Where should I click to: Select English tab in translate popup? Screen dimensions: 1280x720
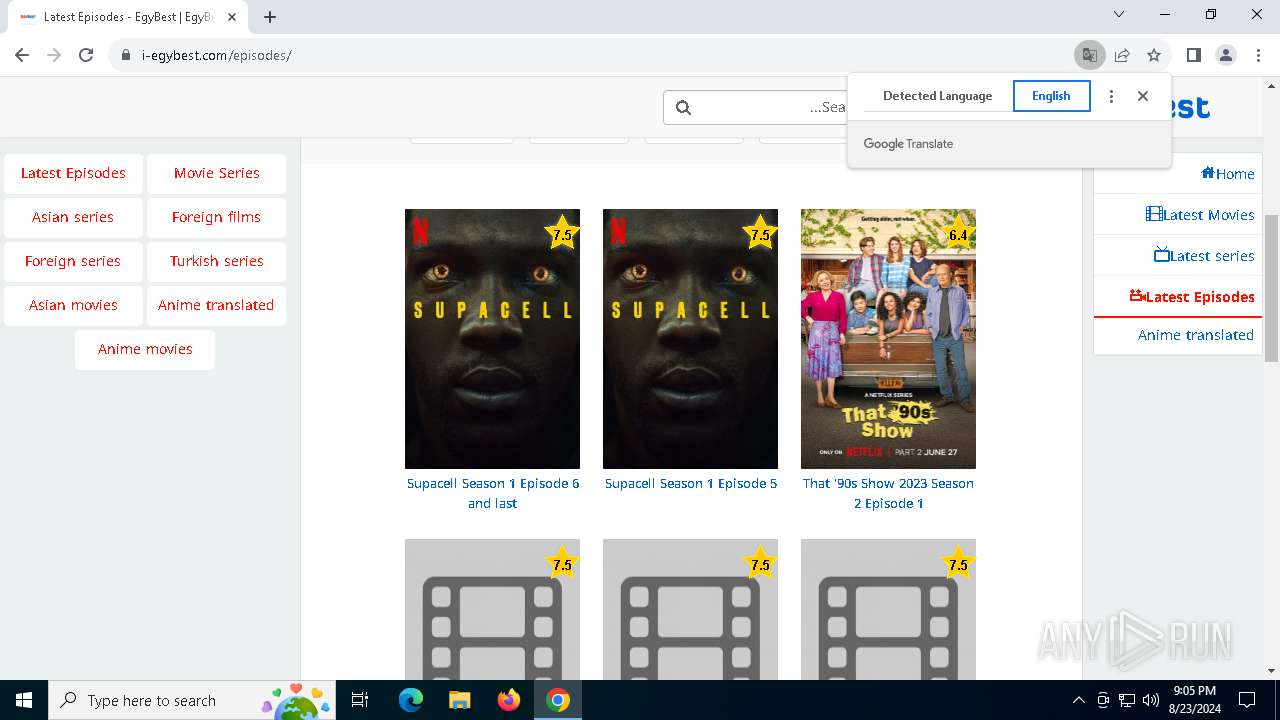(x=1051, y=96)
